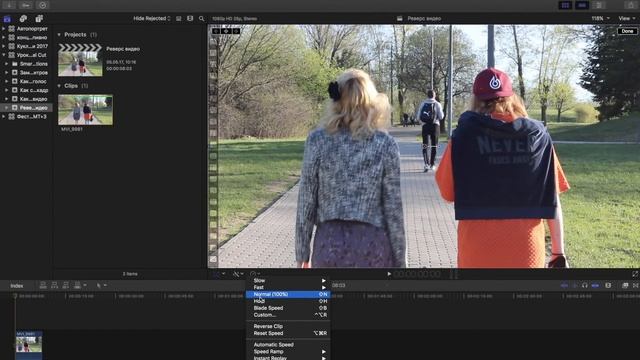Toggle clip appearance filmstrip icon in browser
Image resolution: width=640 pixels, height=360 pixels.
click(x=179, y=18)
